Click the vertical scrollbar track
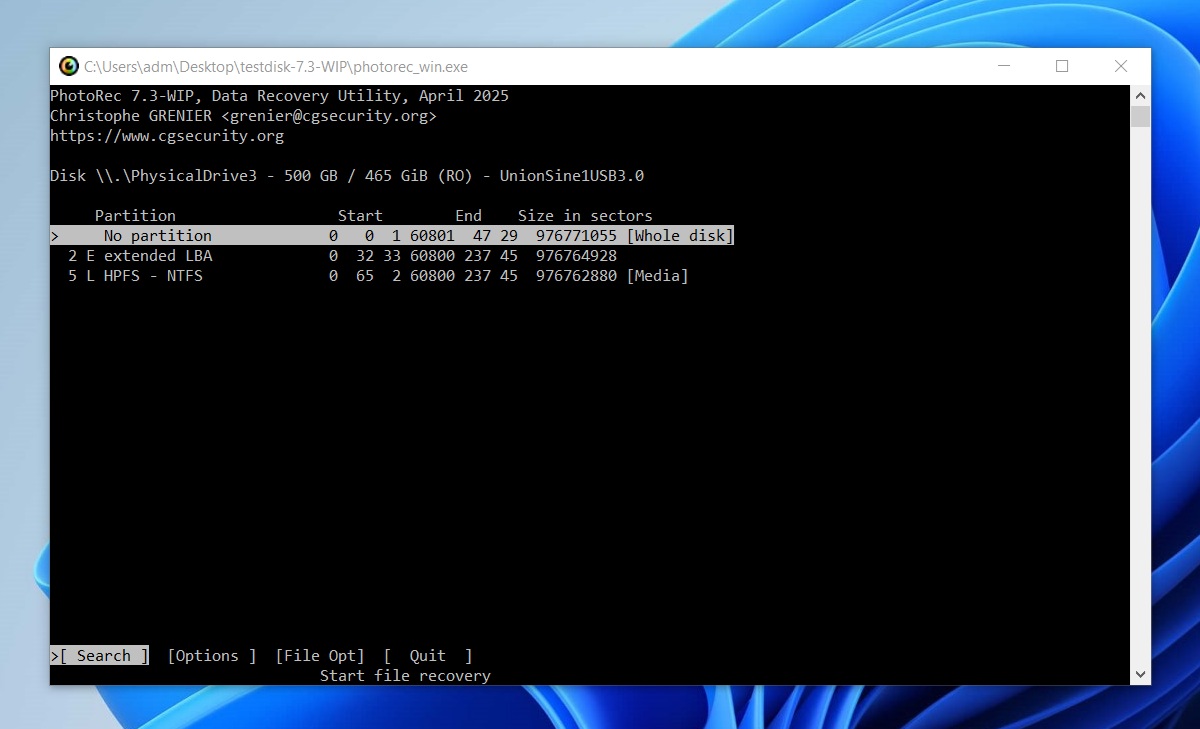Screen dimensions: 1200x729 (x=1140, y=400)
